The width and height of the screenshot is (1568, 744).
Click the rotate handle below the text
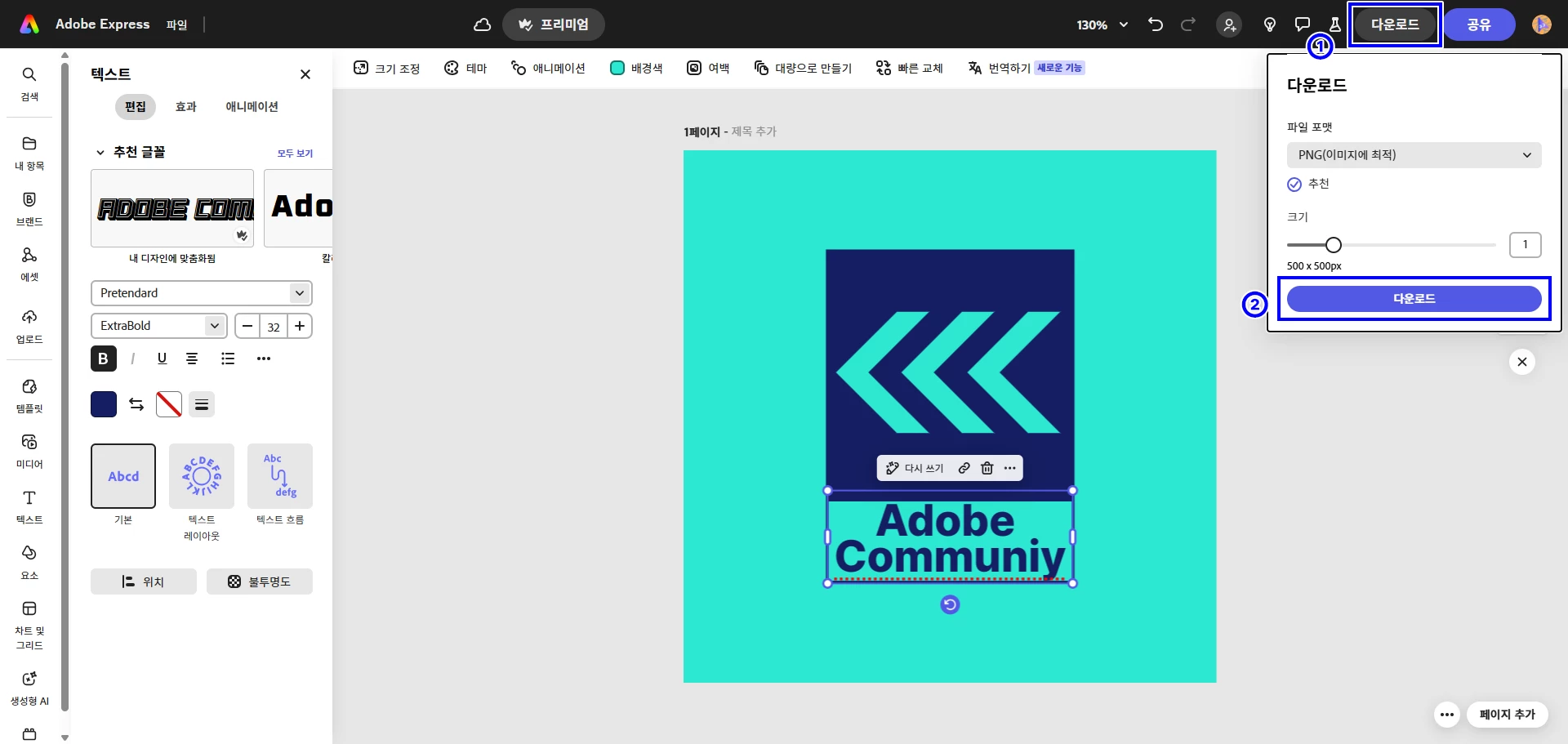click(950, 604)
